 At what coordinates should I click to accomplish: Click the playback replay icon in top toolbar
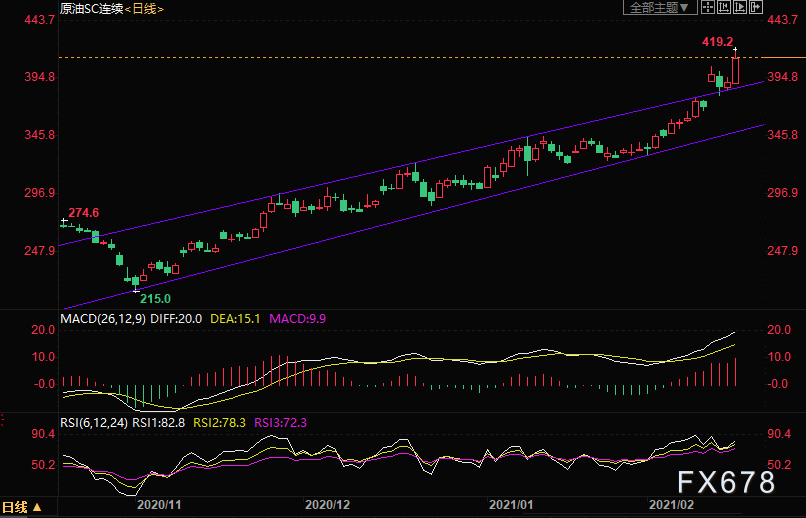click(x=740, y=8)
